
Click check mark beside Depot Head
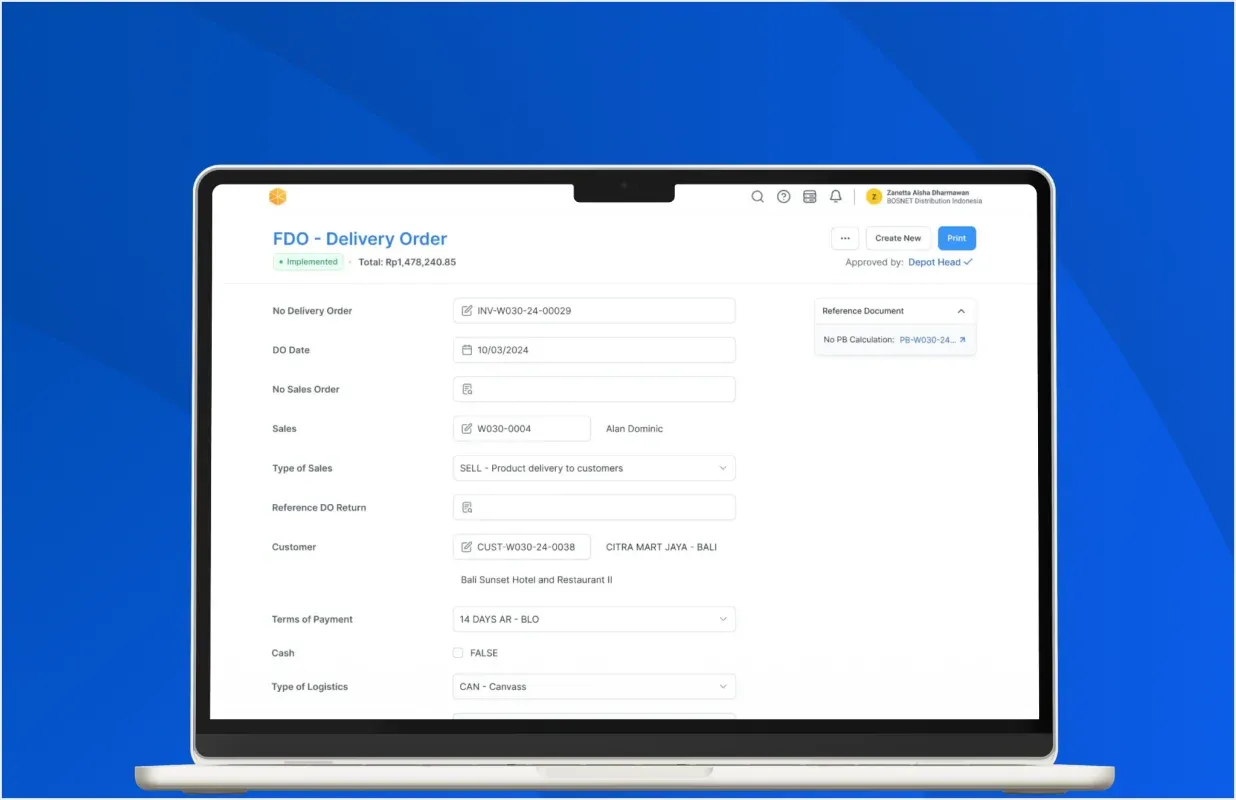[968, 262]
